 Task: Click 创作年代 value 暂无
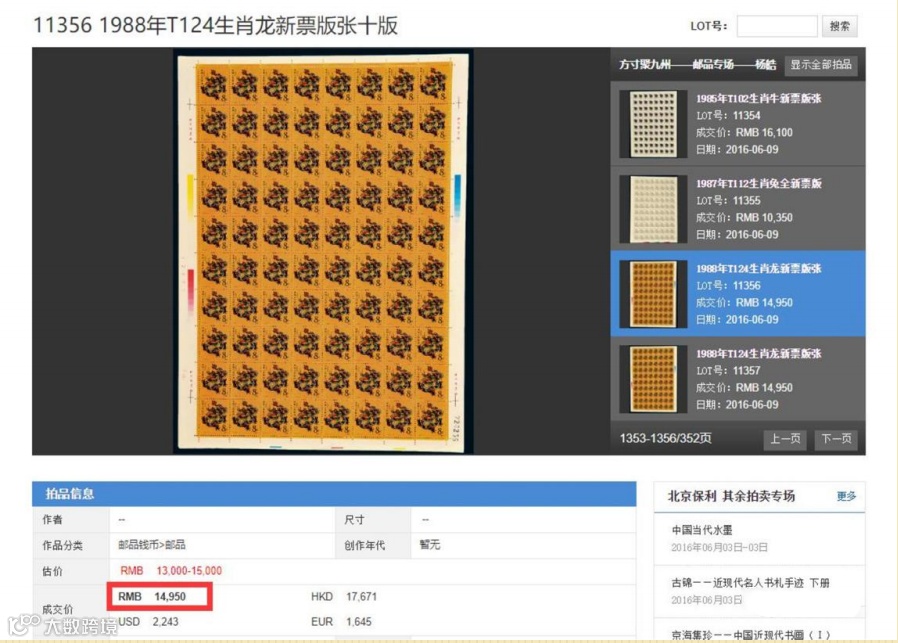(430, 545)
